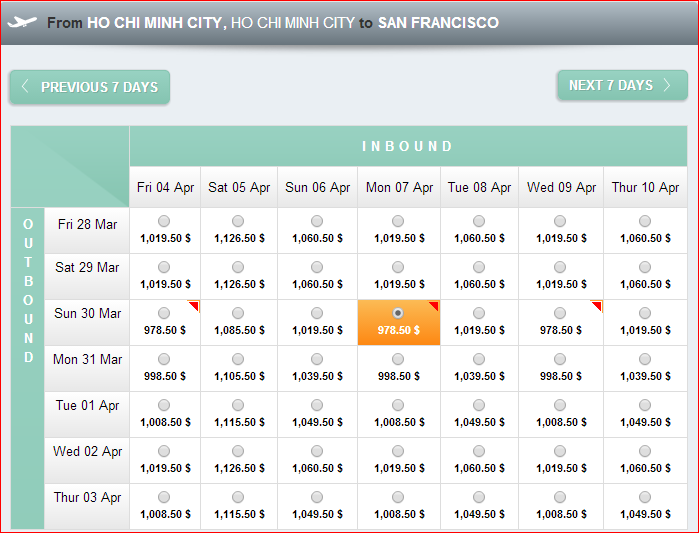Load the Next 7 Days fares
The height and width of the screenshot is (533, 699).
622,85
